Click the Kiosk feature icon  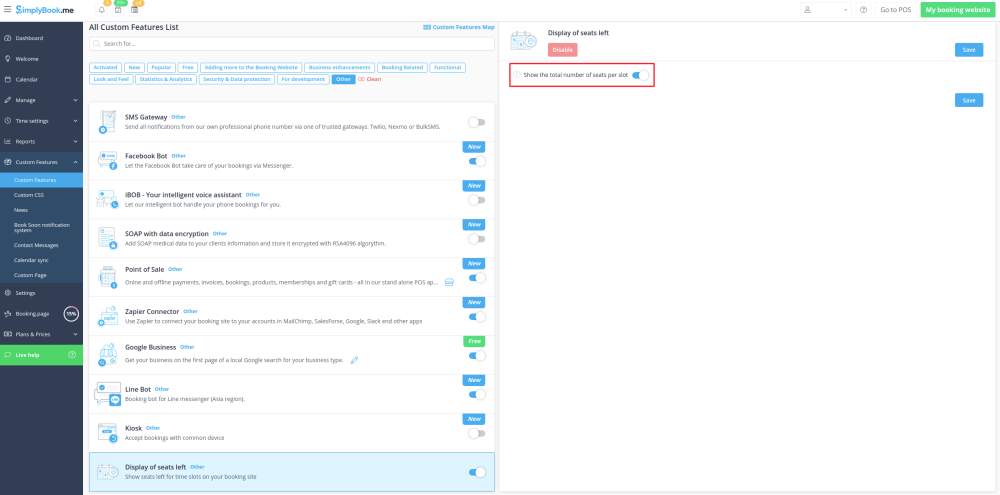(107, 432)
